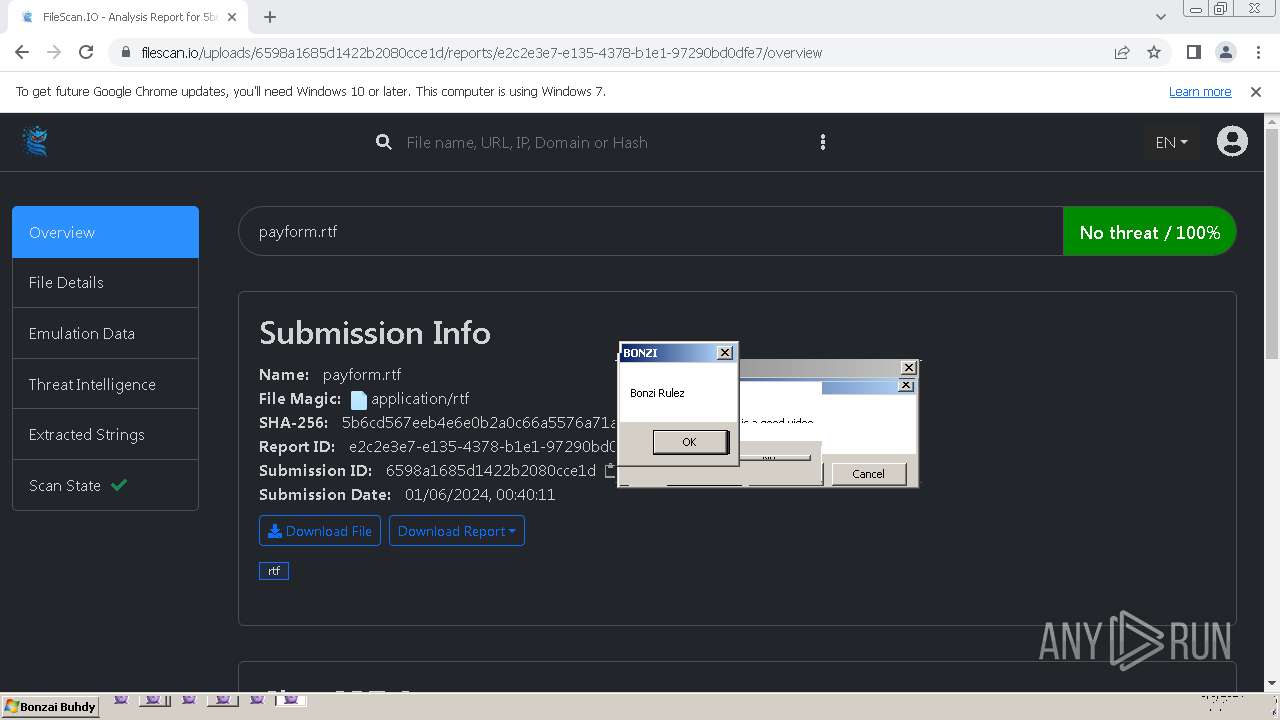Close the BONZI message box
1280x720 pixels.
pyautogui.click(x=725, y=352)
